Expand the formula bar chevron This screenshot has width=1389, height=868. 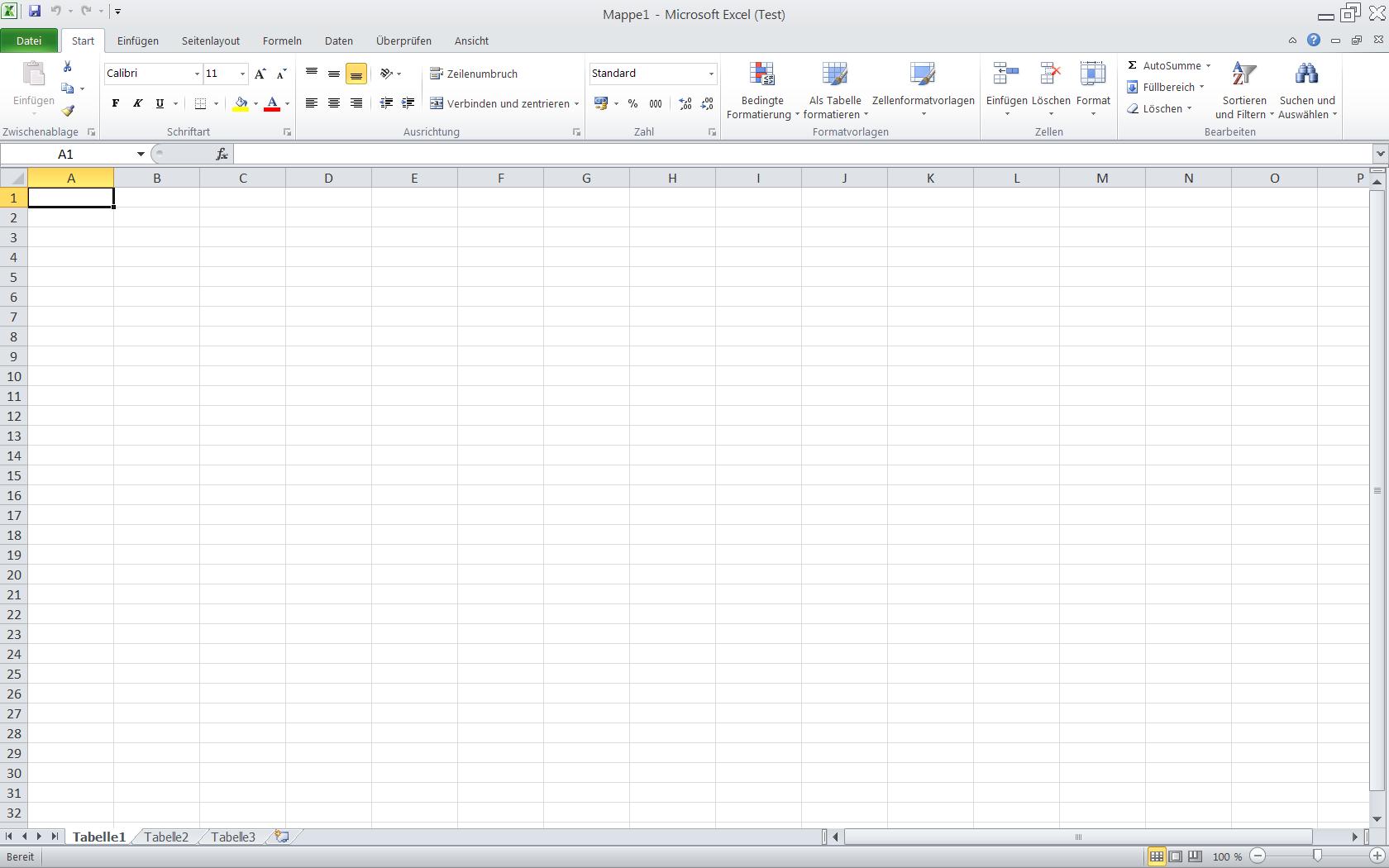[x=1380, y=154]
